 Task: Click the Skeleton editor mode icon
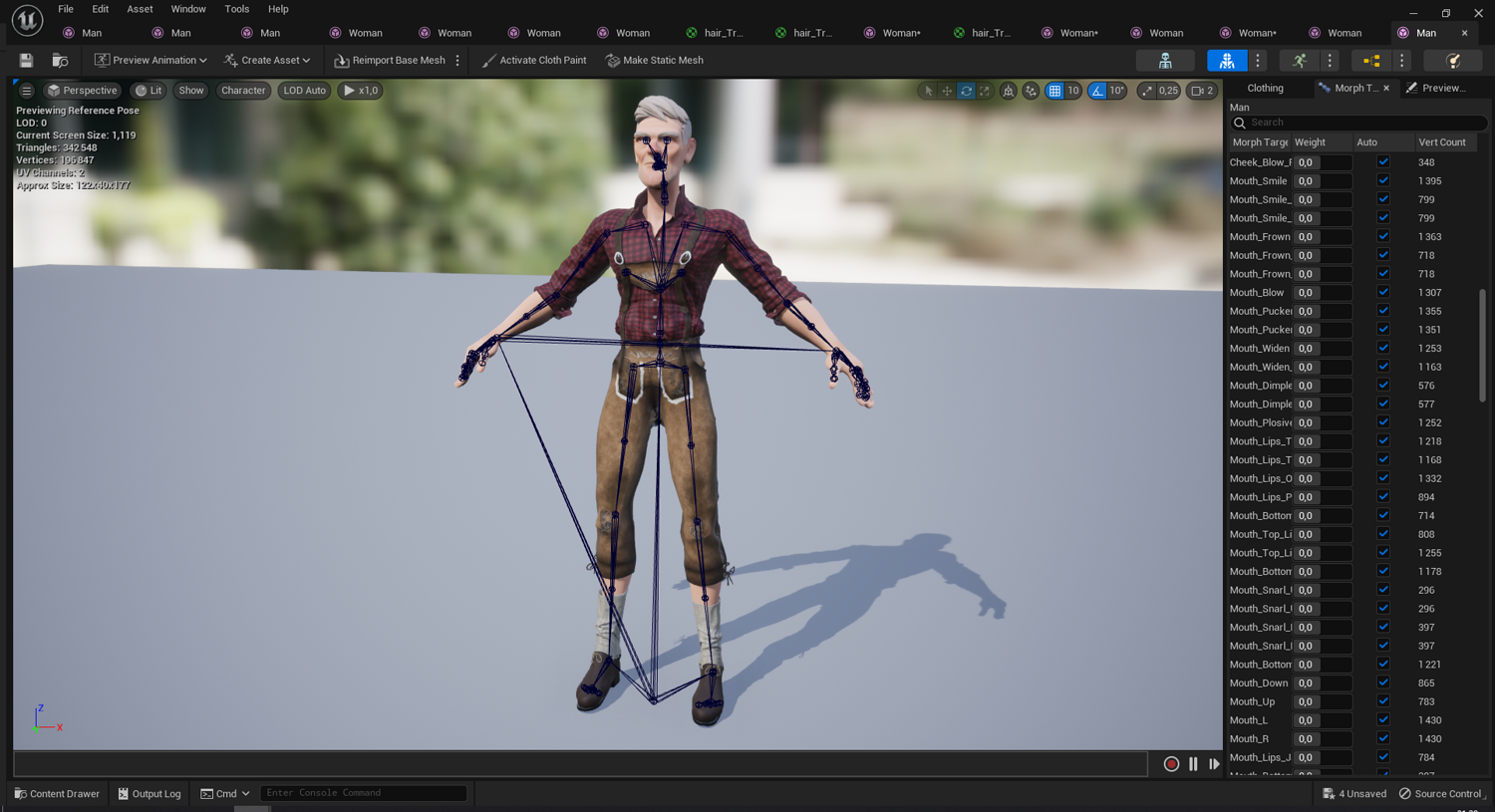1165,61
